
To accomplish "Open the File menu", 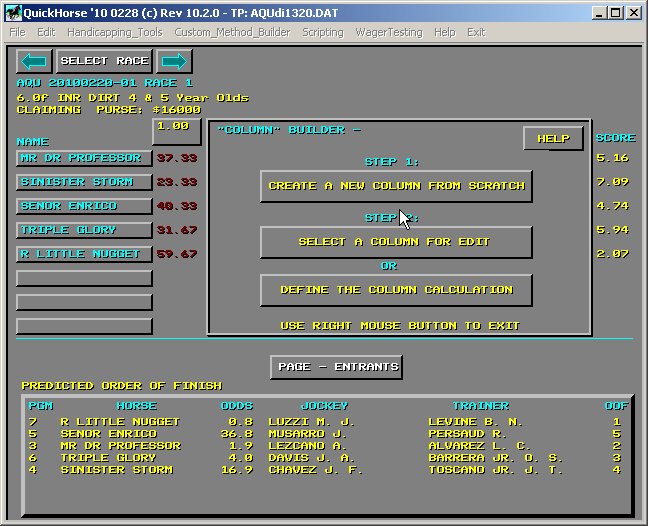I will (17, 32).
